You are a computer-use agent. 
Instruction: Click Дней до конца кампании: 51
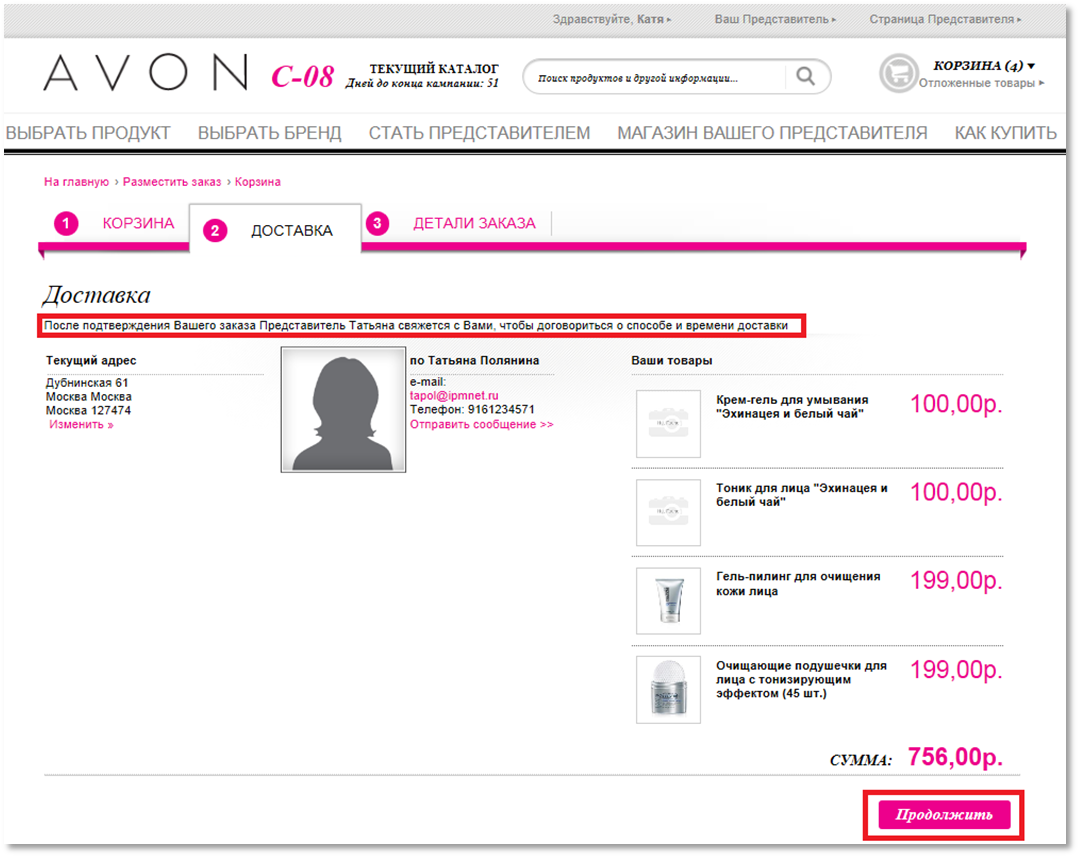coord(422,83)
